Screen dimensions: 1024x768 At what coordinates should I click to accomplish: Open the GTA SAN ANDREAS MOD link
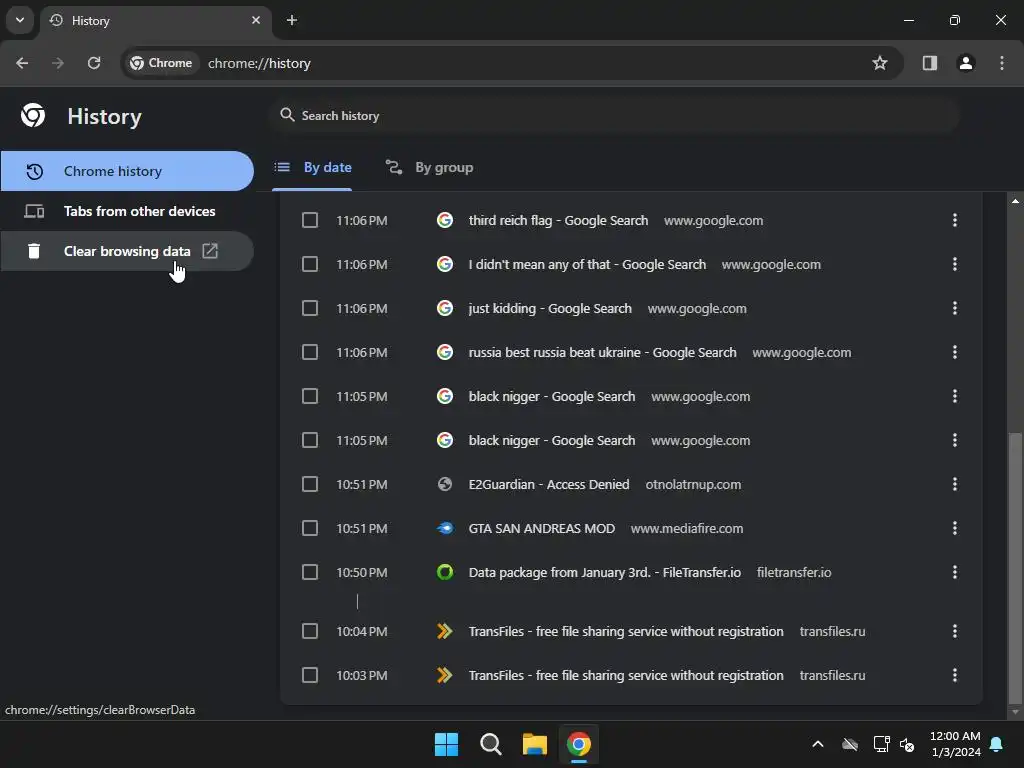coord(541,528)
